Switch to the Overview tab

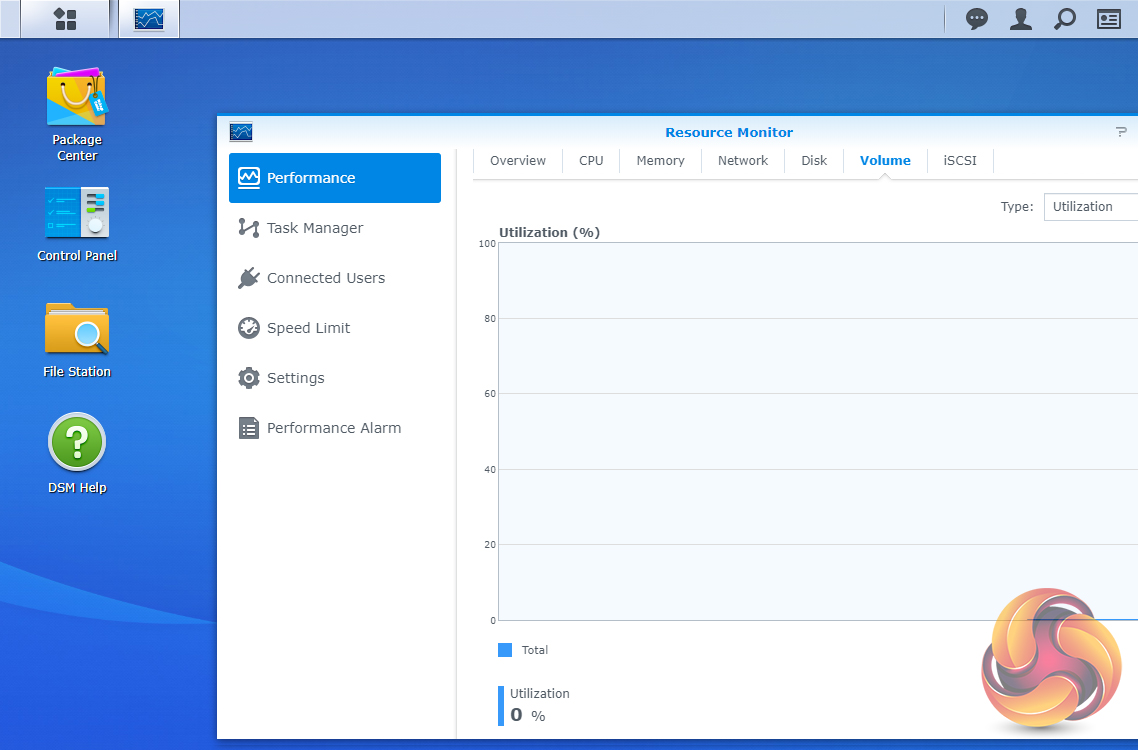[518, 161]
